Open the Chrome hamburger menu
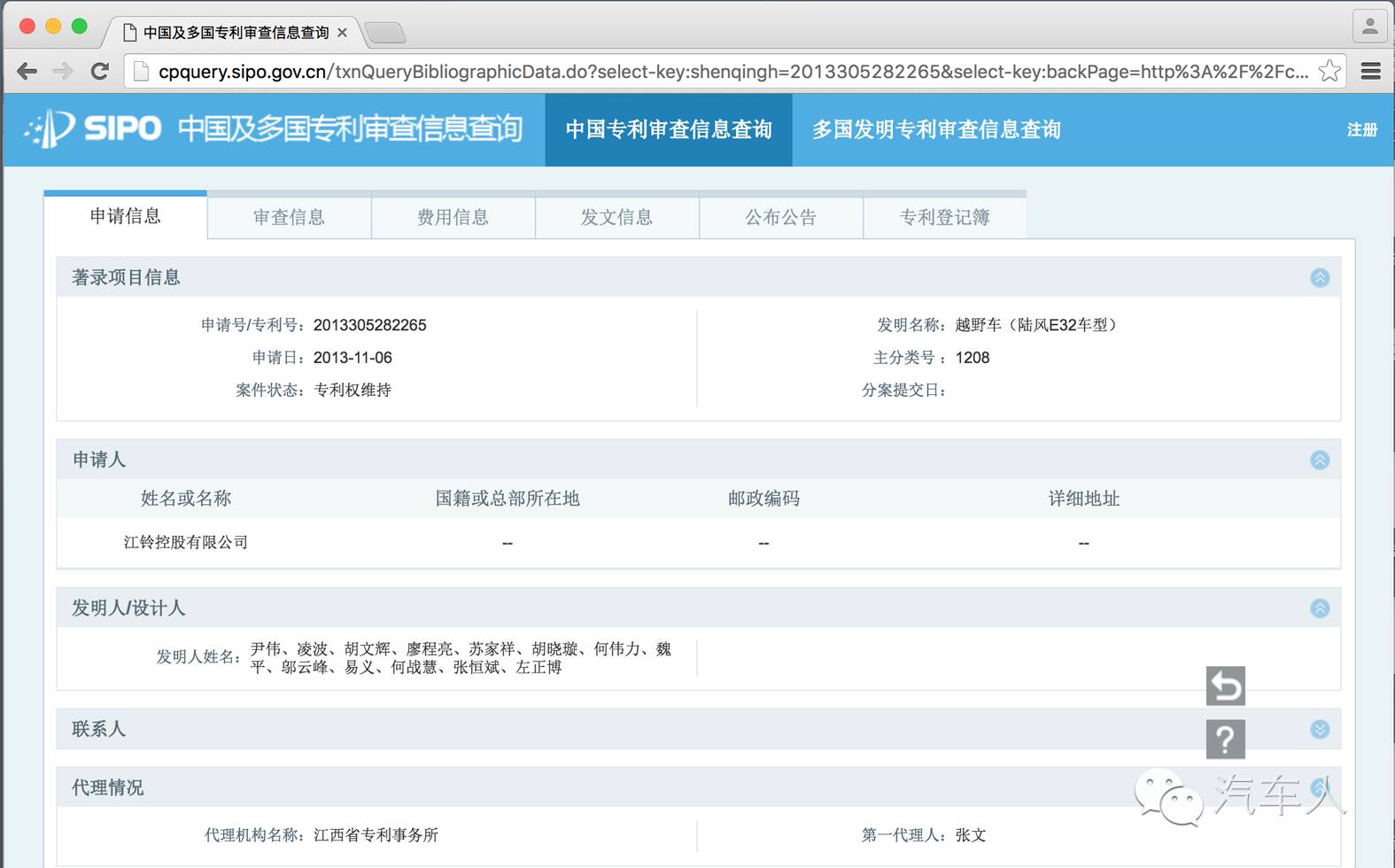Image resolution: width=1395 pixels, height=868 pixels. (x=1371, y=71)
